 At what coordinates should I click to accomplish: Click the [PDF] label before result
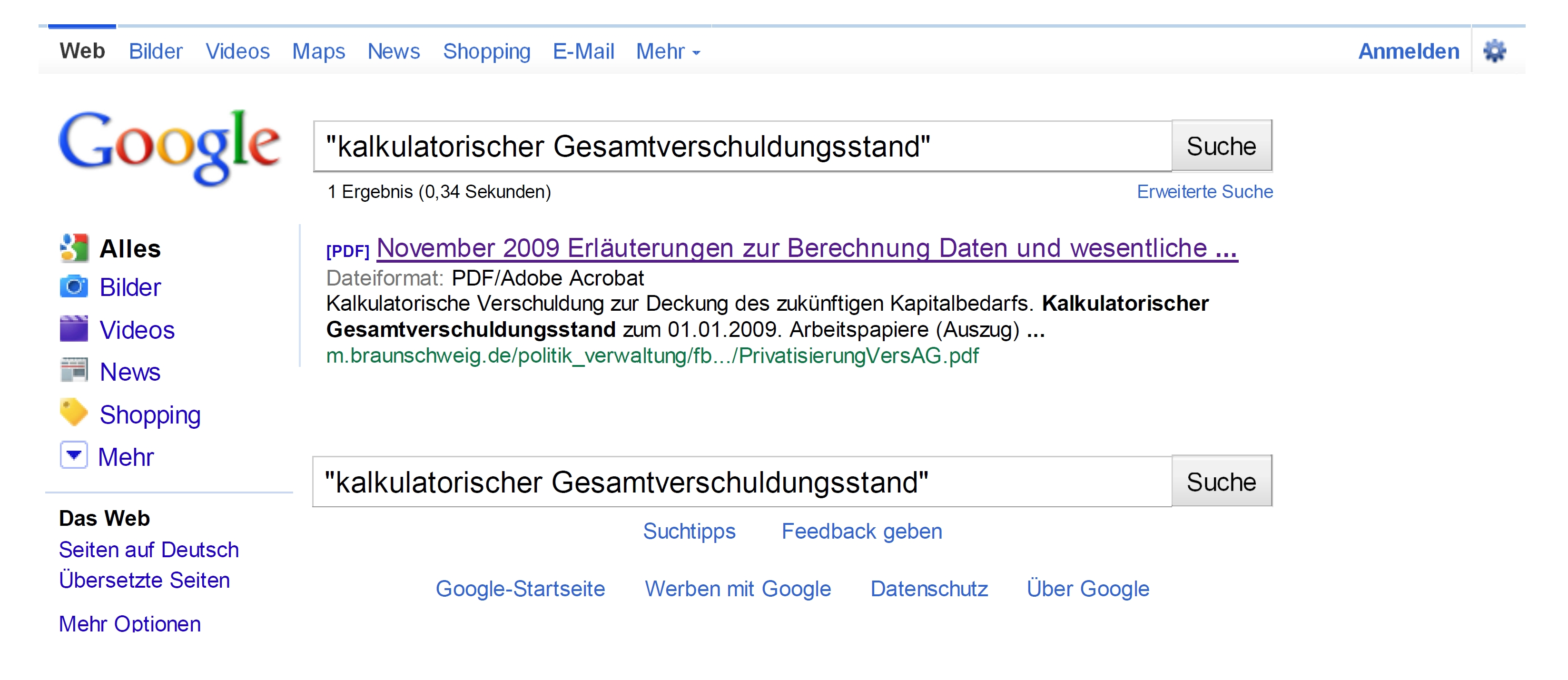347,251
